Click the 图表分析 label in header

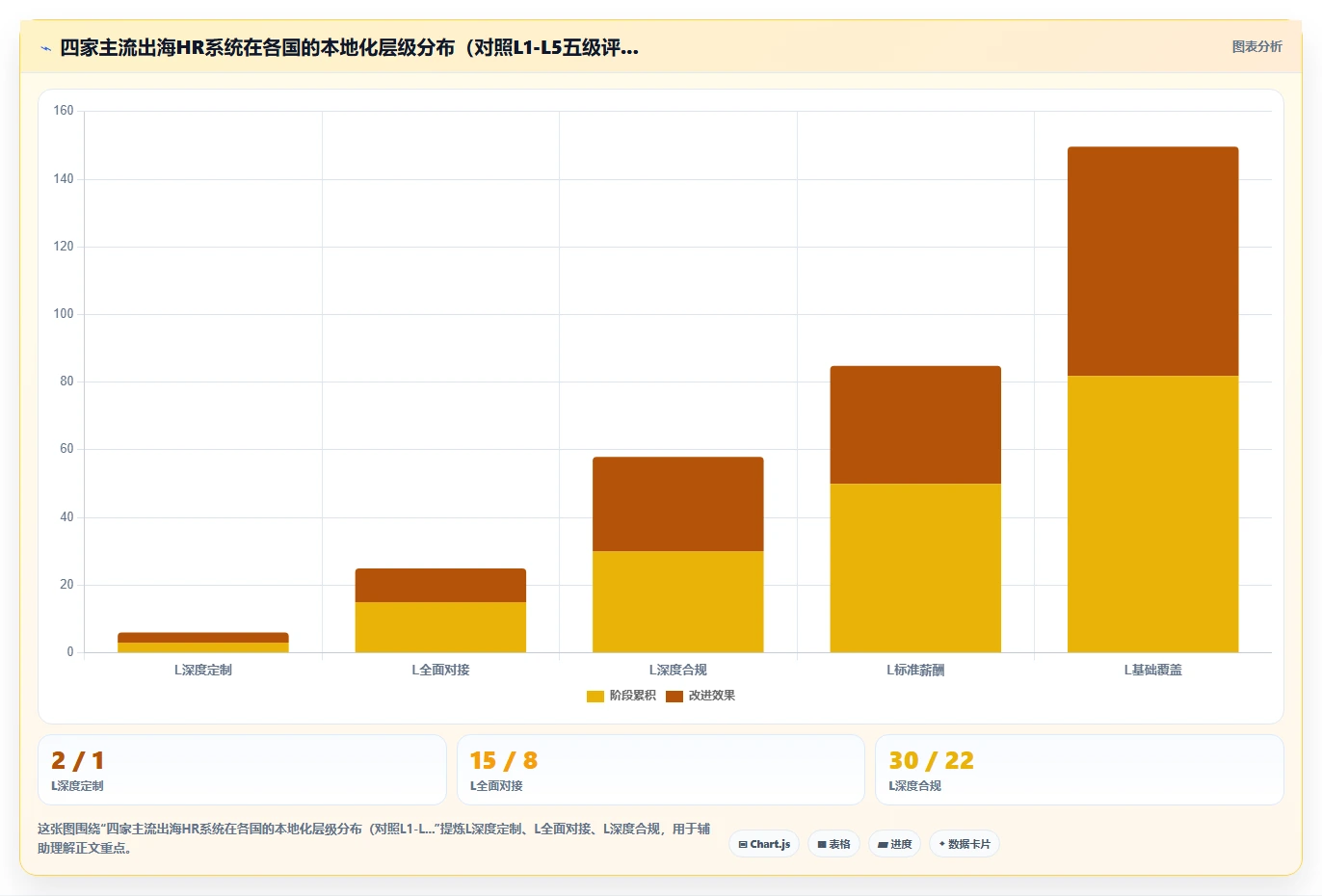coord(1256,46)
